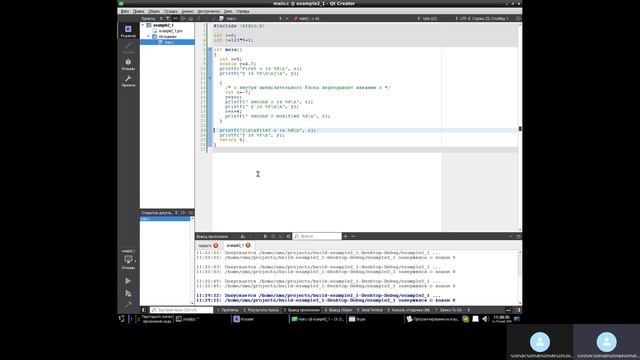The height and width of the screenshot is (360, 640).
Task: Rerun application via output pane's play icon
Action: (265, 236)
